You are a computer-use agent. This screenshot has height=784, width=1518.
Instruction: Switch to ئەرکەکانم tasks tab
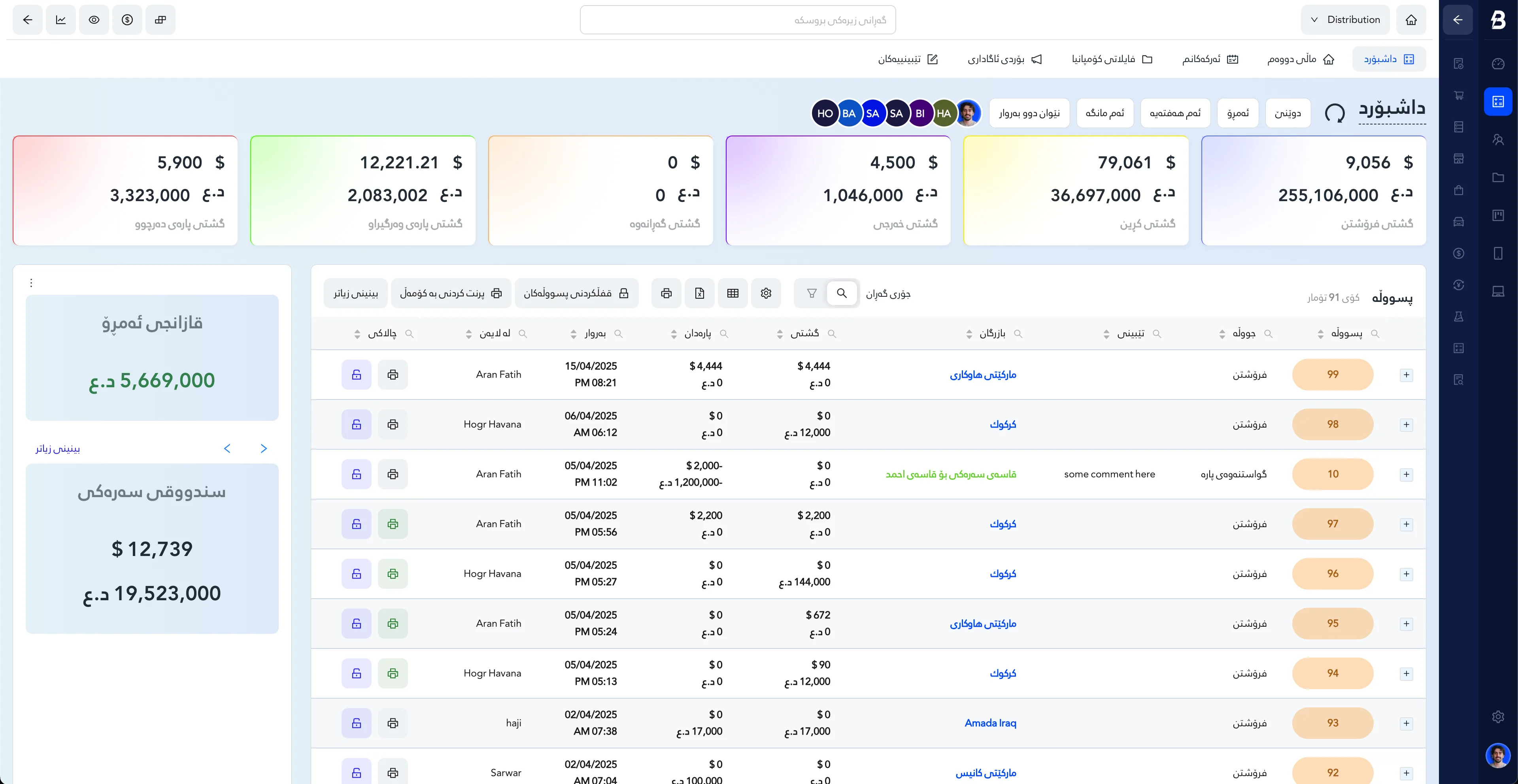click(1210, 59)
